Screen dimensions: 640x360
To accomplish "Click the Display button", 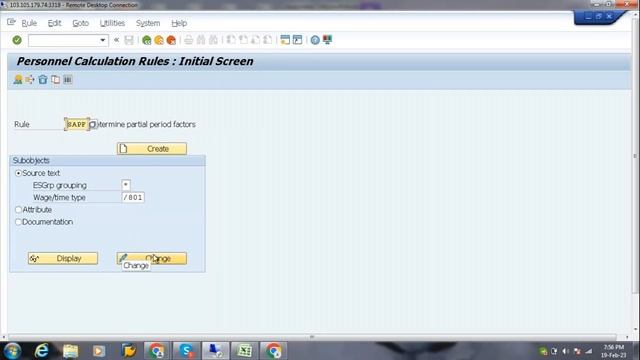I will pos(63,258).
